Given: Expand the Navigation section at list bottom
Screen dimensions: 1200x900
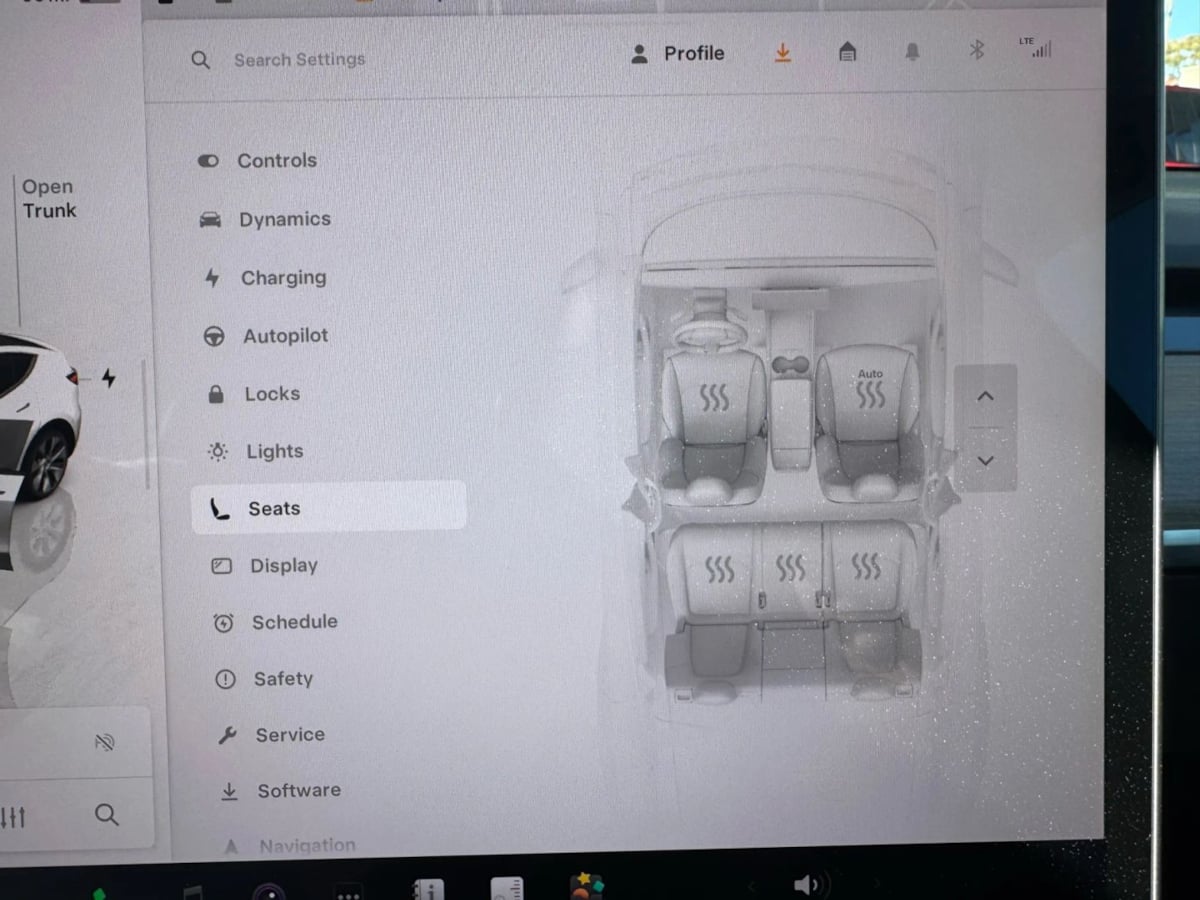Looking at the screenshot, I should pos(306,843).
